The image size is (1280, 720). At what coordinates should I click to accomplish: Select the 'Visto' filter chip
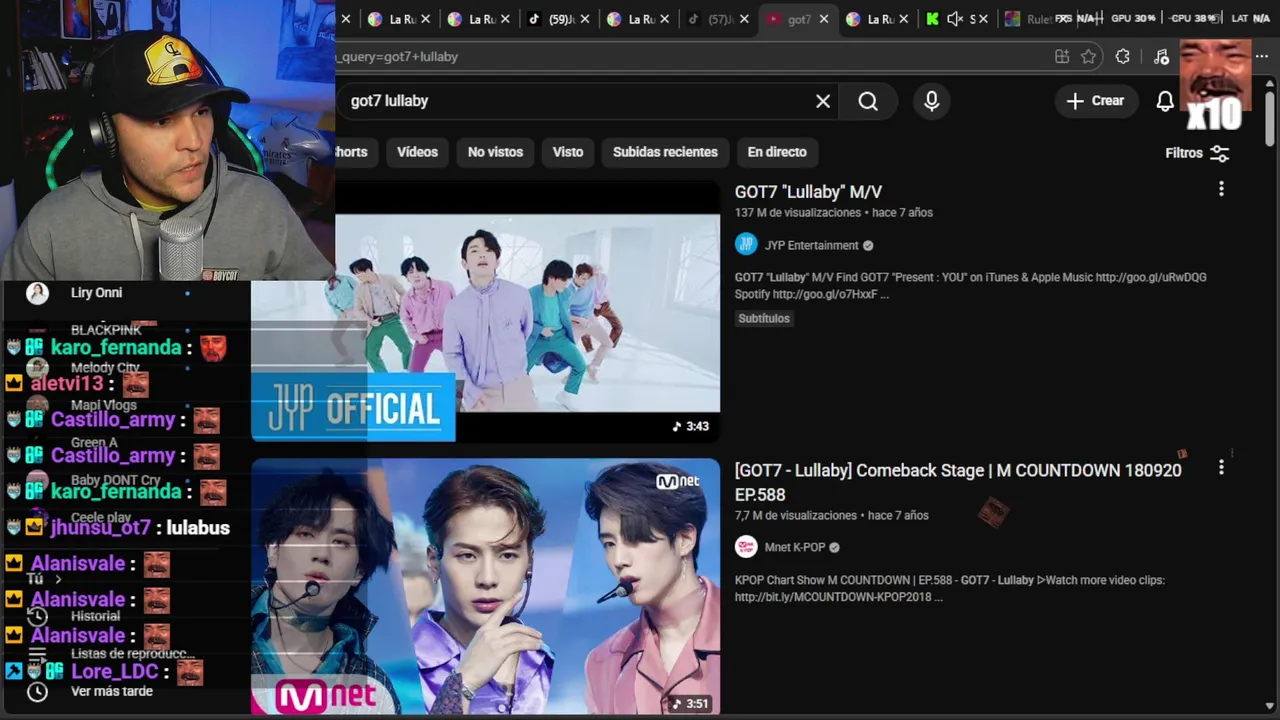568,152
